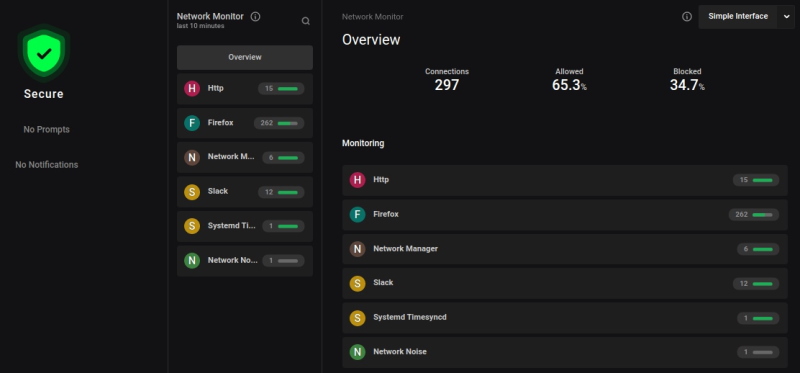This screenshot has width=800, height=373.
Task: Click the Firefox 262 connections bar in sidebar
Action: (x=279, y=123)
